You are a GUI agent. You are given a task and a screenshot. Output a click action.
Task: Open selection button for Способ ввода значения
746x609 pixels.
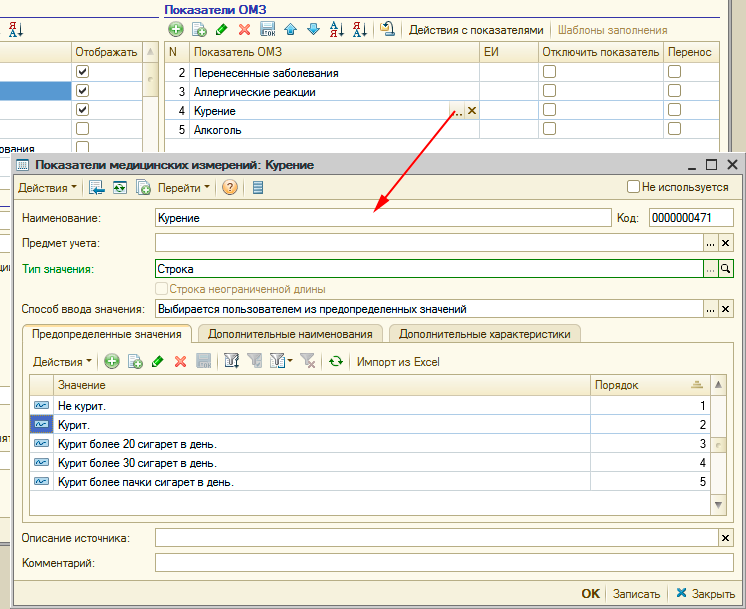coord(711,310)
